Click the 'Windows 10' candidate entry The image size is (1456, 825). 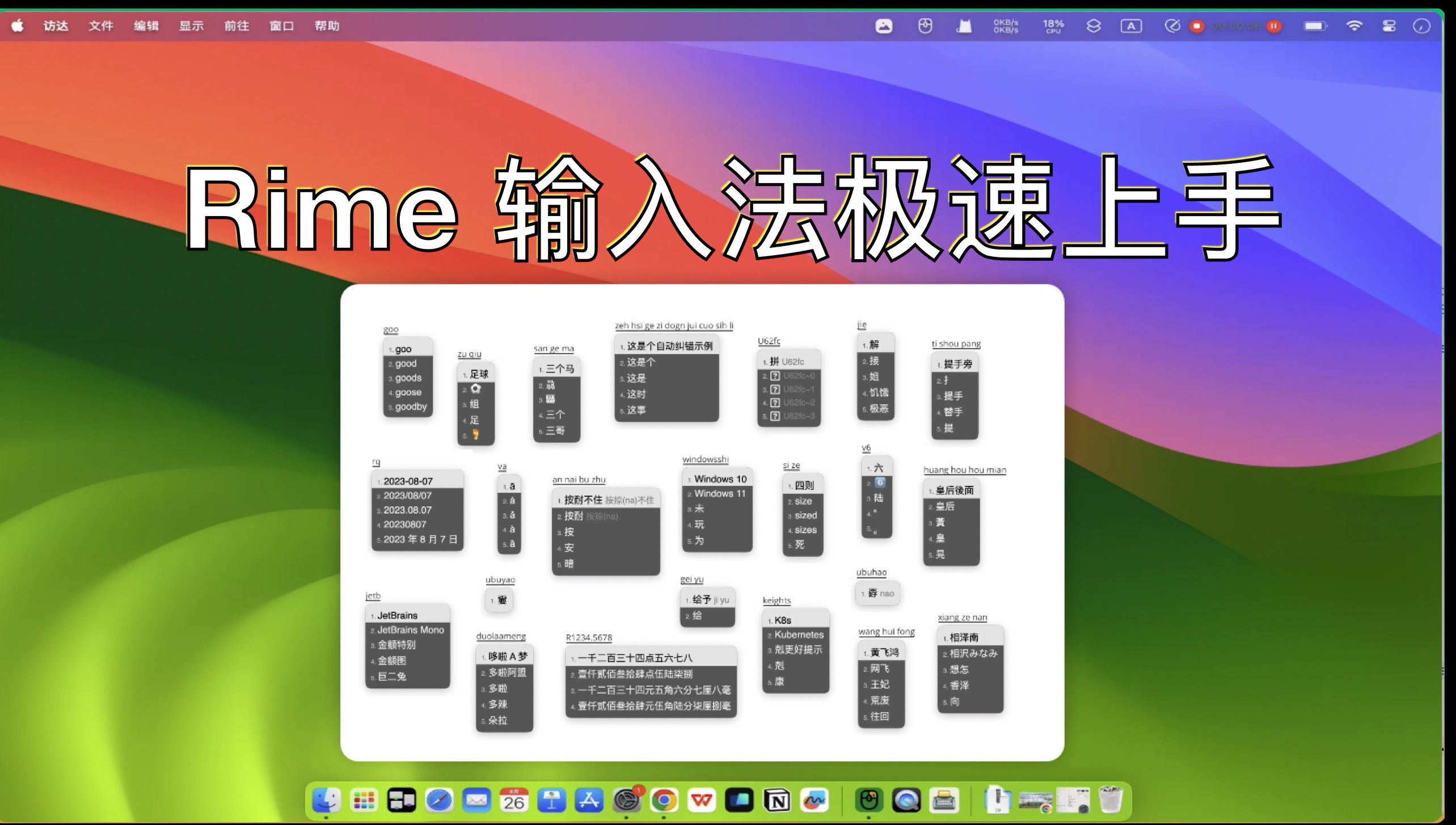point(717,479)
